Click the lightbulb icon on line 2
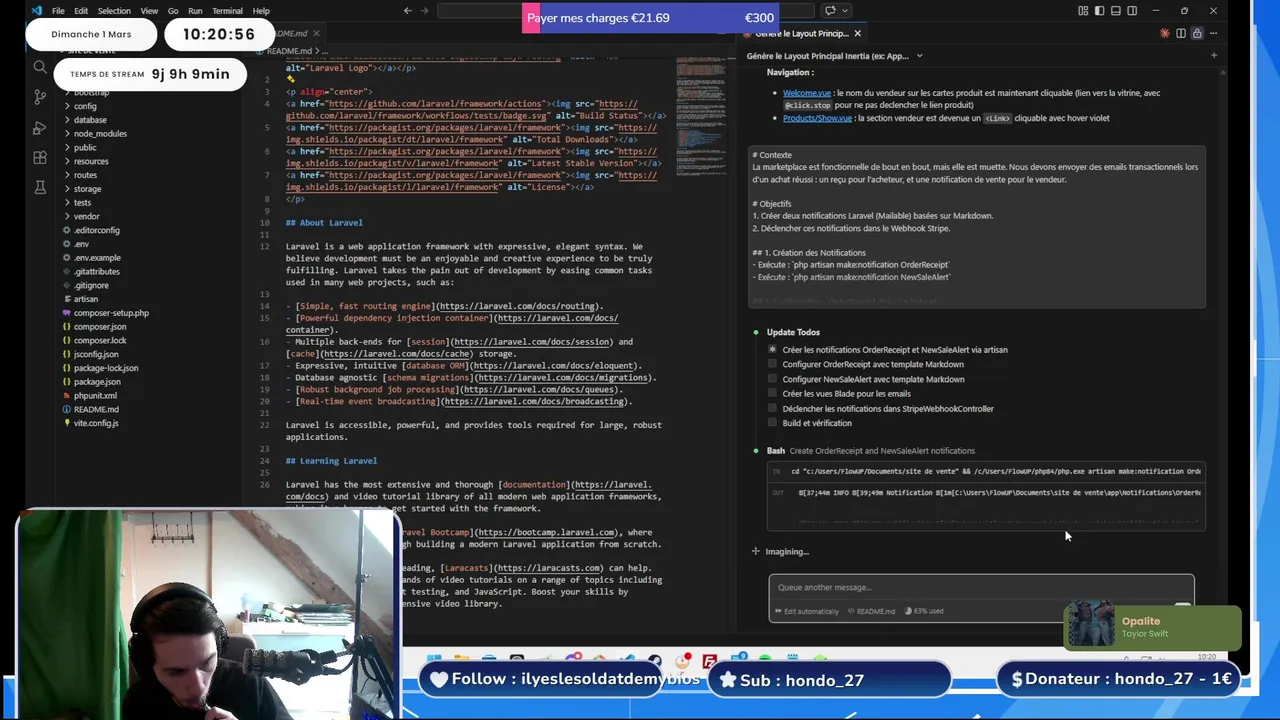1280x720 pixels. pos(291,79)
